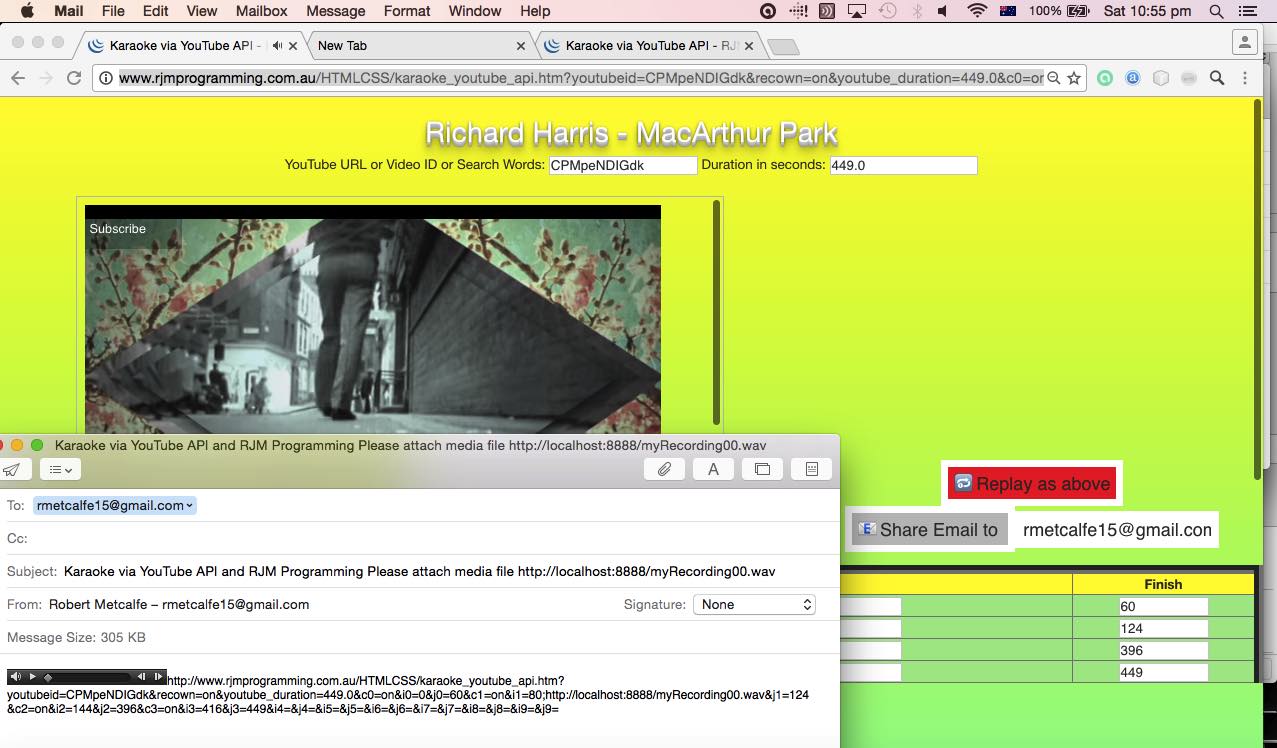The image size is (1277, 748).
Task: Click Subscribe on the video
Action: click(x=117, y=229)
